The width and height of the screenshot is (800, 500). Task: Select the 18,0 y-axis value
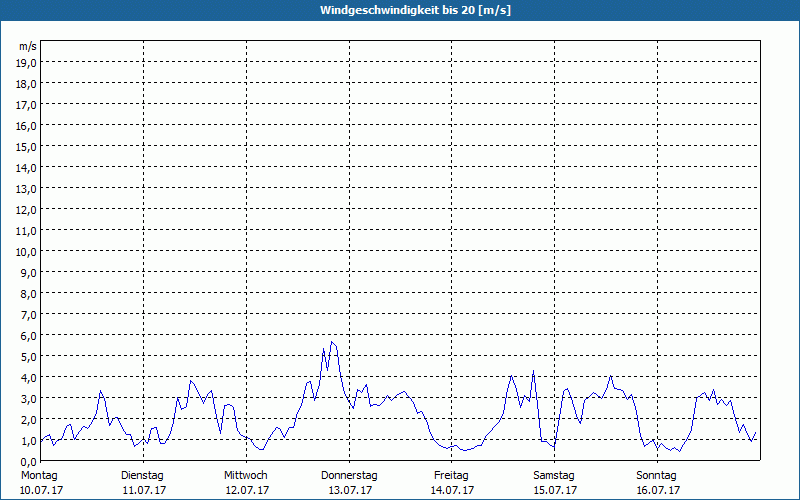pos(26,84)
